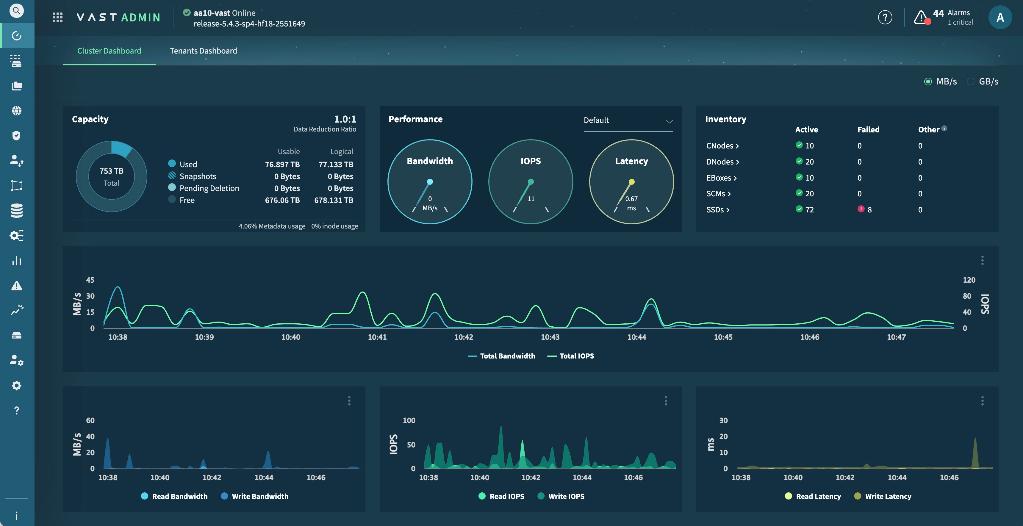Viewport: 1023px width, 526px height.
Task: Open the trend line sidebar icon
Action: (x=17, y=311)
